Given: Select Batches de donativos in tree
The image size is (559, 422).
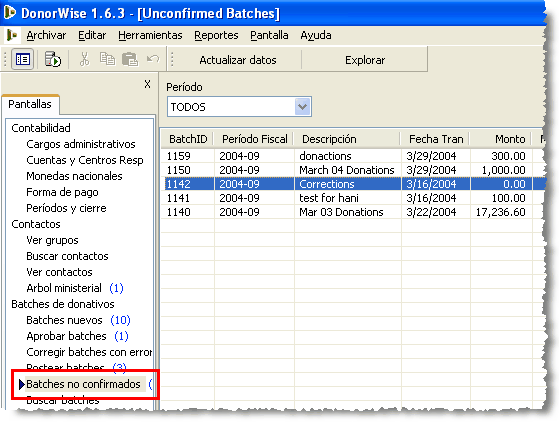Looking at the screenshot, I should (x=63, y=304).
